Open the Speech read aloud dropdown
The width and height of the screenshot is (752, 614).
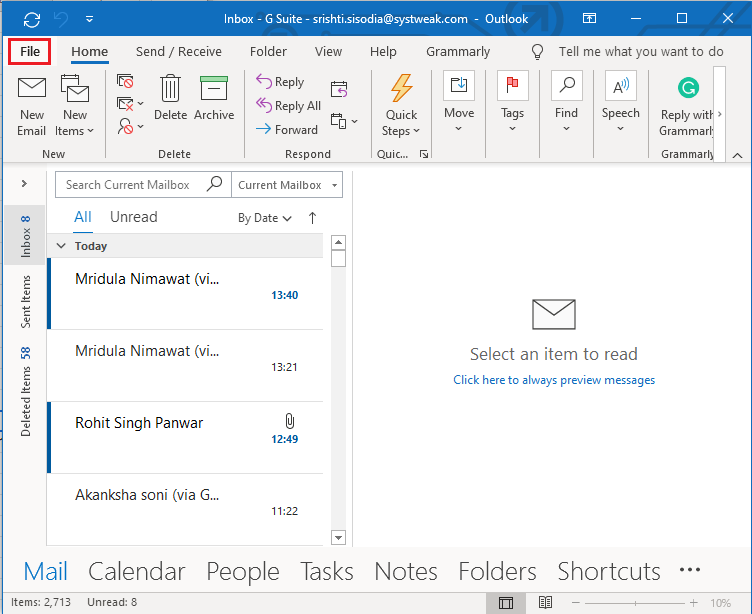pos(621,102)
